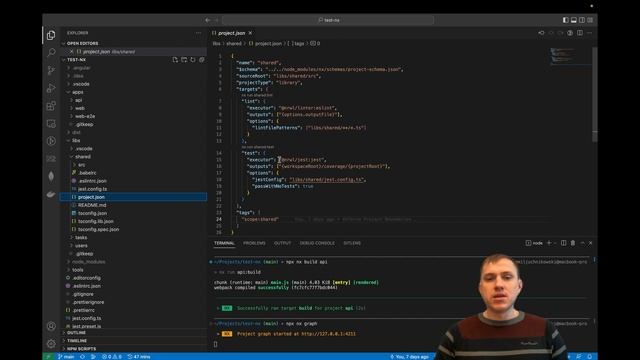Close the project.json editor tab
The image size is (640, 360).
pos(250,33)
